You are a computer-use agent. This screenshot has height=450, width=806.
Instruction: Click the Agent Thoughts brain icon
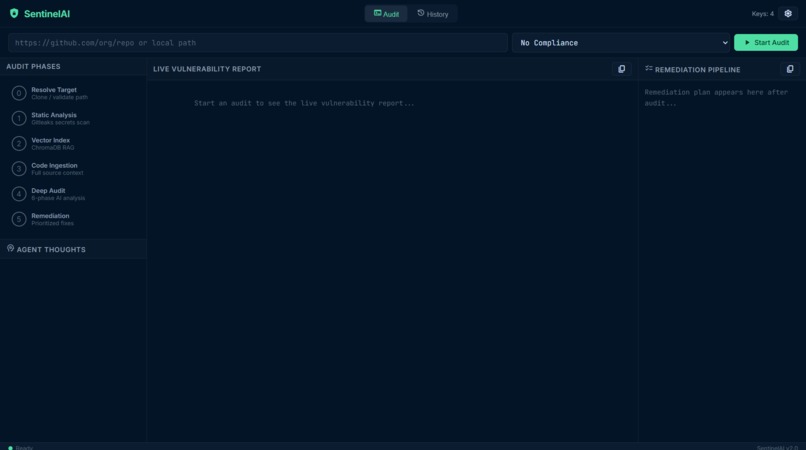tap(10, 248)
